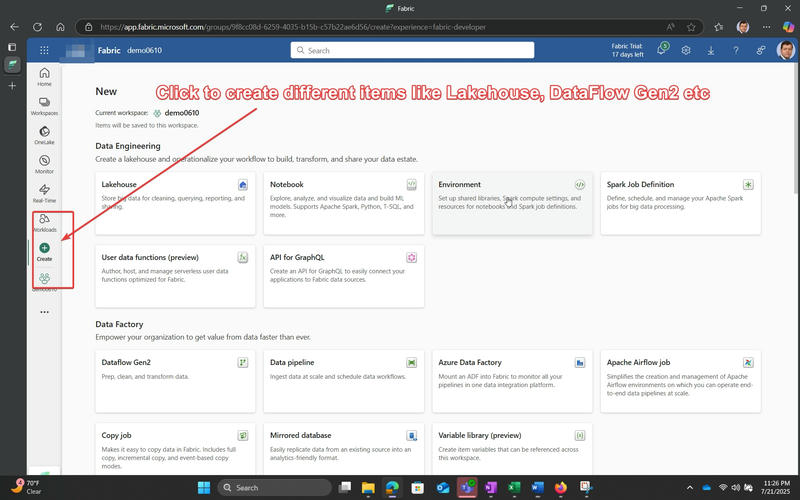The image size is (800, 500).
Task: Open Edge settings and more ellipsis
Action: [x=766, y=27]
